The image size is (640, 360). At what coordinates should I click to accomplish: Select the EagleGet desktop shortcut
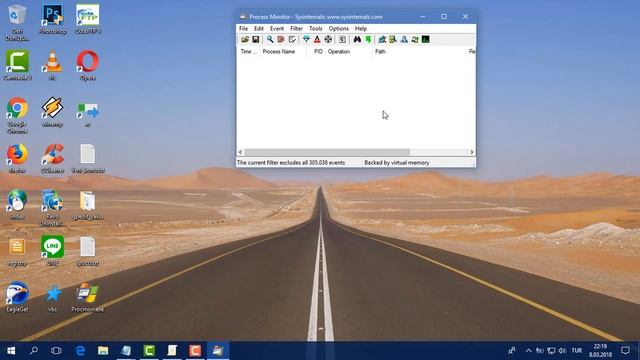[x=17, y=297]
